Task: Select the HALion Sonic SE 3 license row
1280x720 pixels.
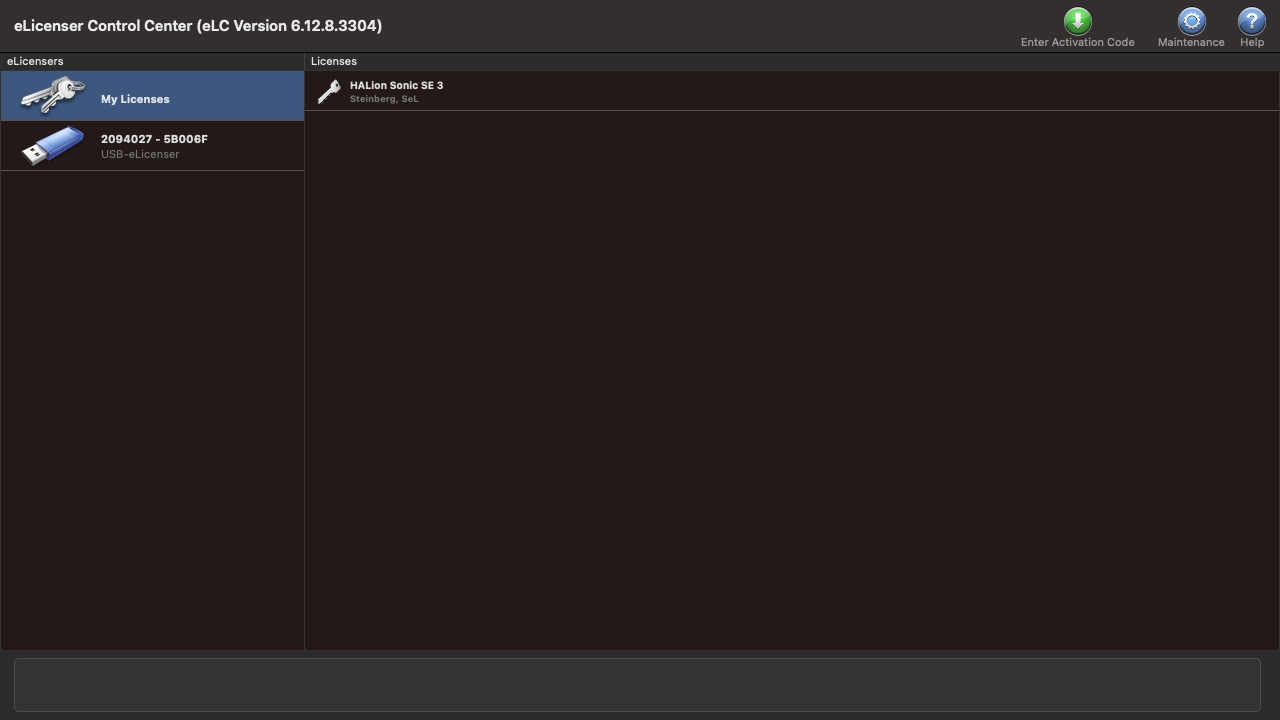Action: point(792,91)
